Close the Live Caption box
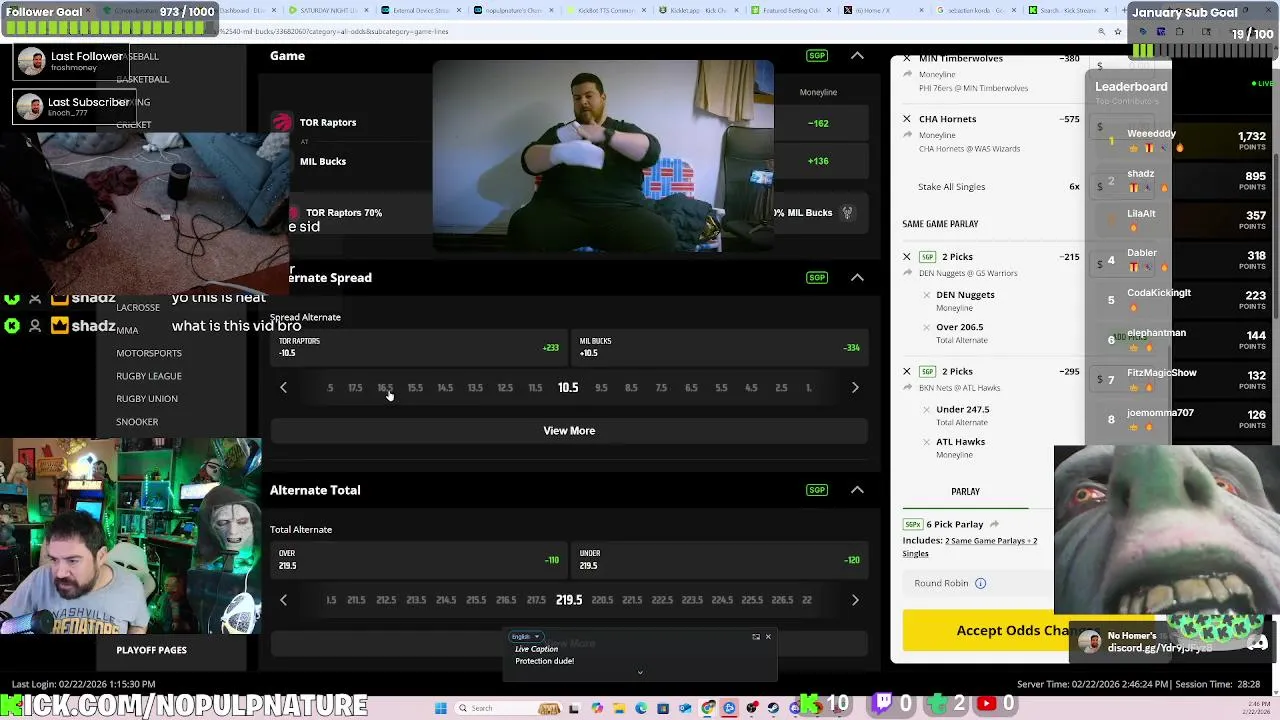Image resolution: width=1280 pixels, height=720 pixels. pyautogui.click(x=768, y=637)
